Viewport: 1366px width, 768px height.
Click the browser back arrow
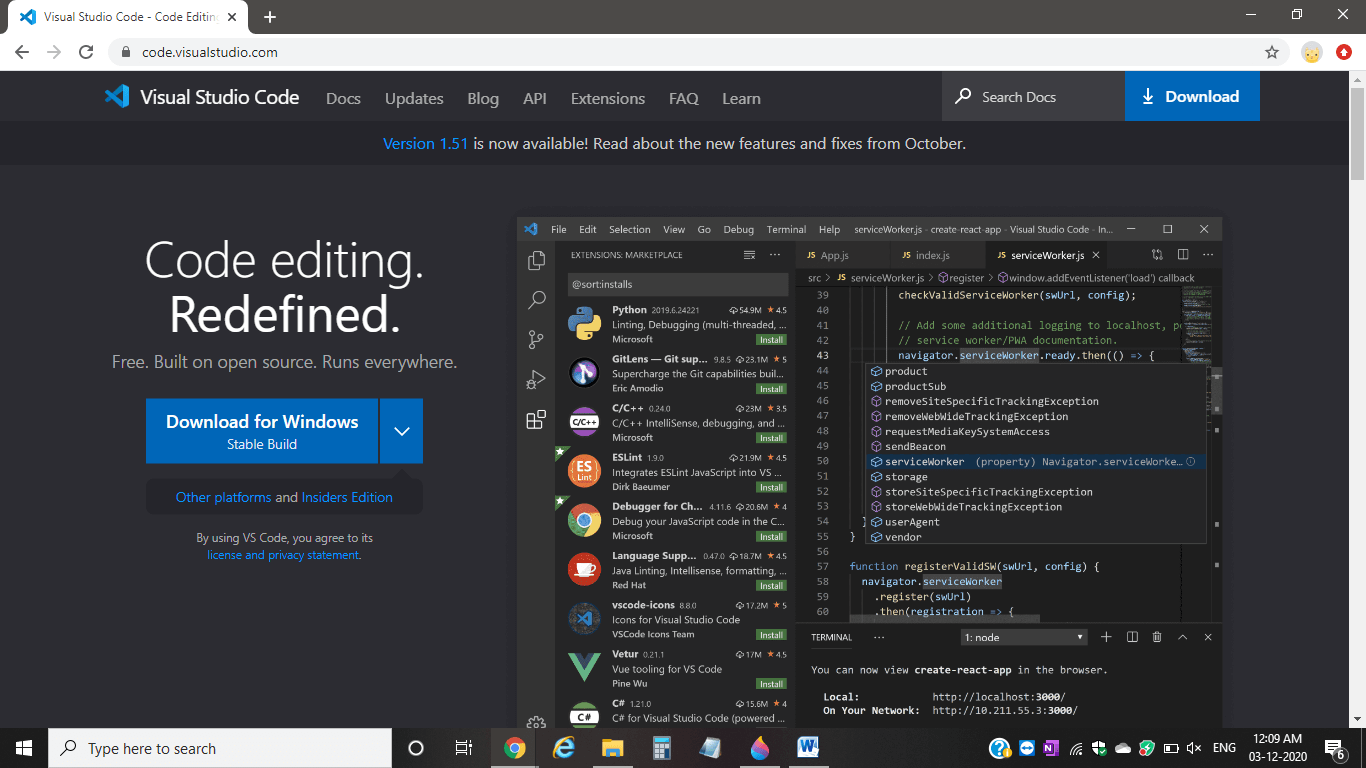22,52
